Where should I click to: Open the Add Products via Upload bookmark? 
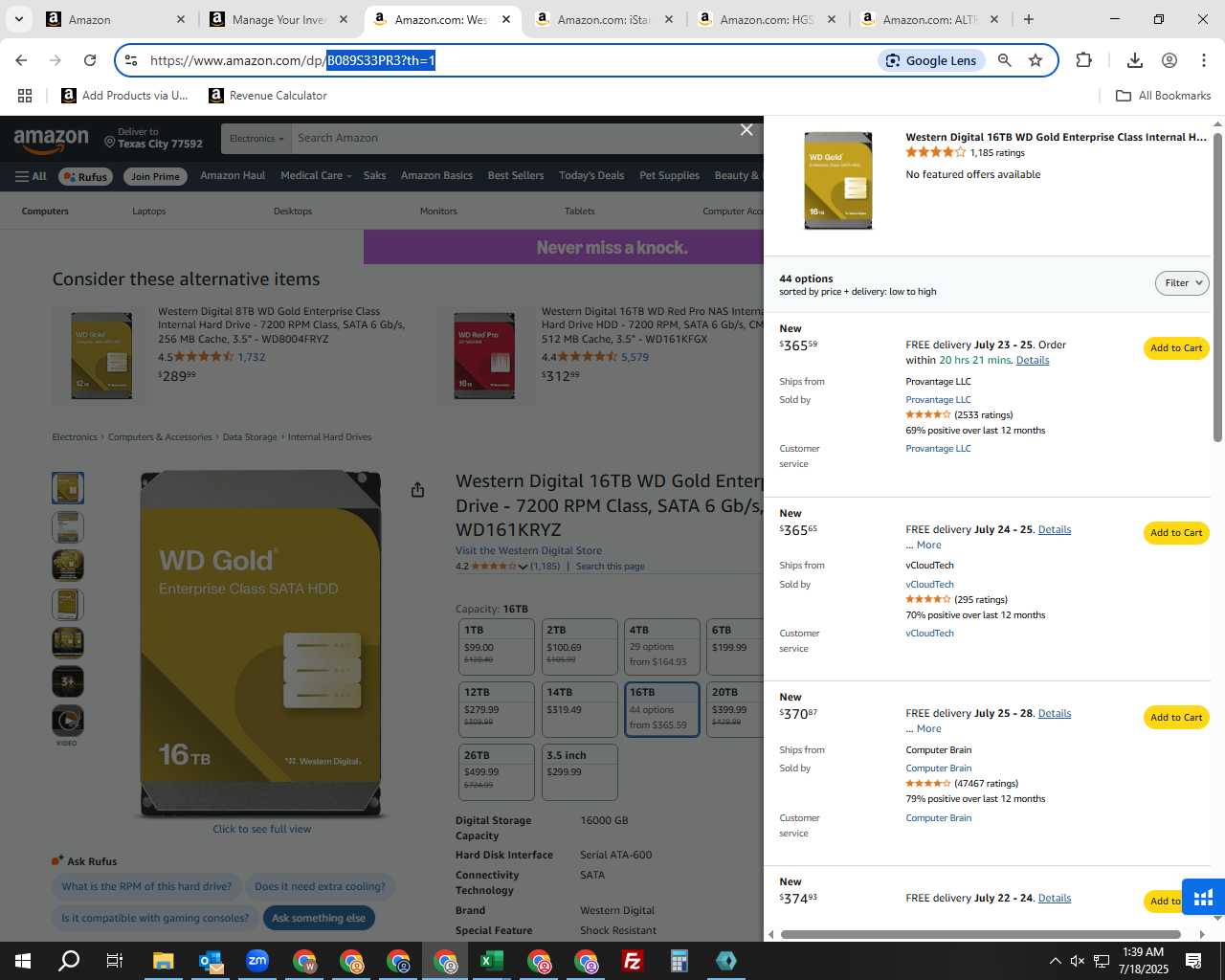[124, 96]
